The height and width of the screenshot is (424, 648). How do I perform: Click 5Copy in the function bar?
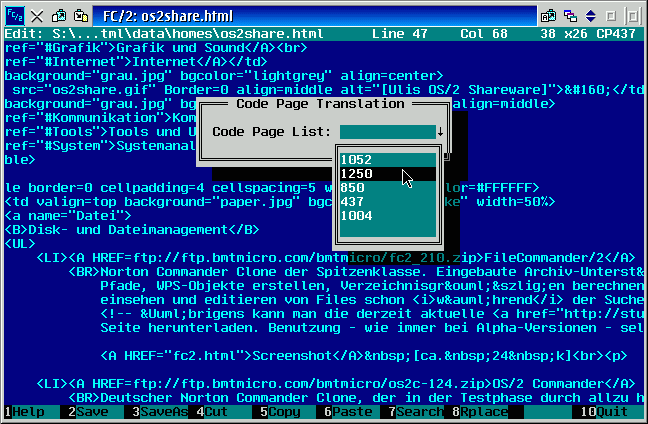pyautogui.click(x=282, y=411)
